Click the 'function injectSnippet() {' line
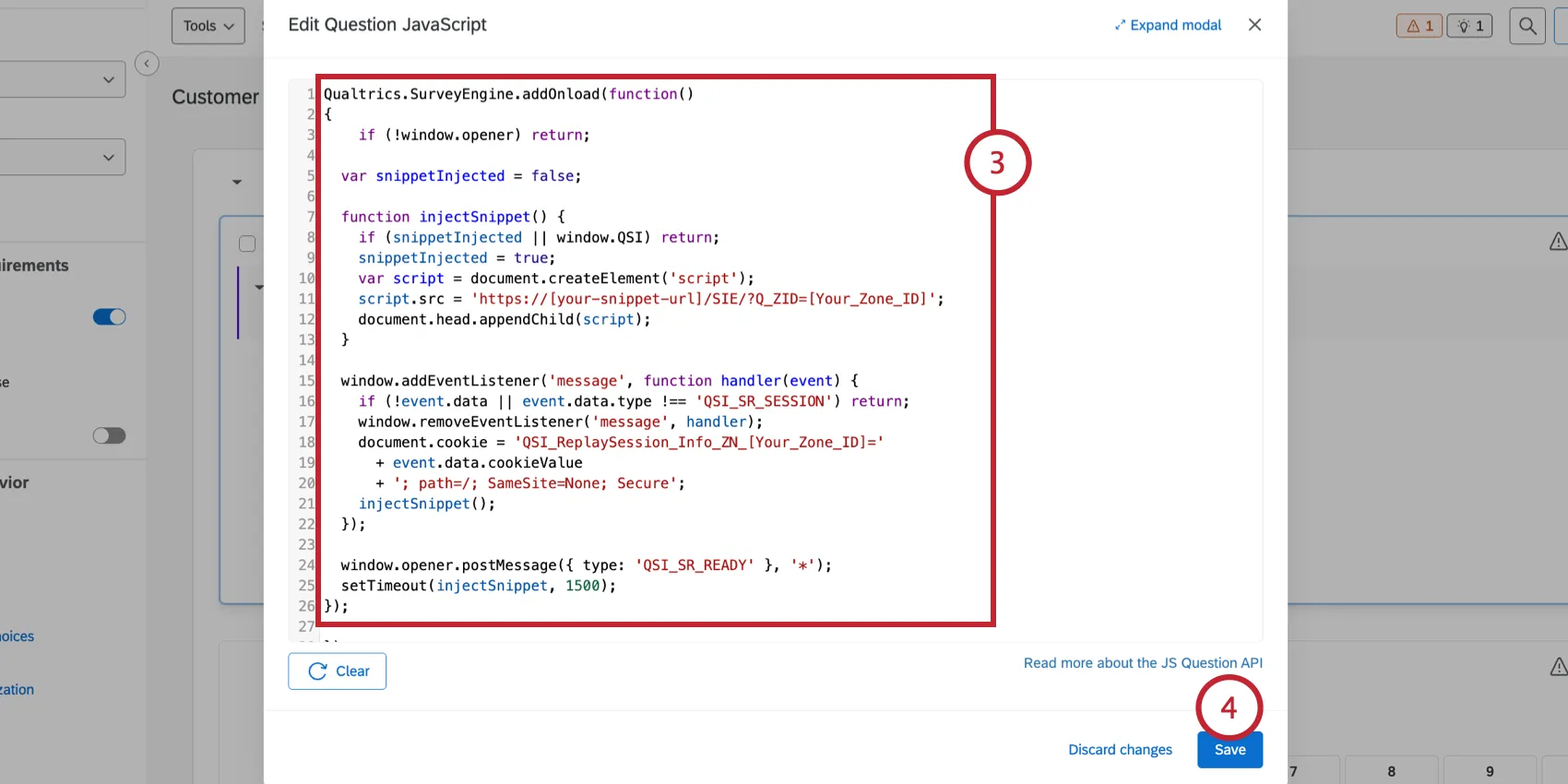The width and height of the screenshot is (1568, 784). click(453, 217)
